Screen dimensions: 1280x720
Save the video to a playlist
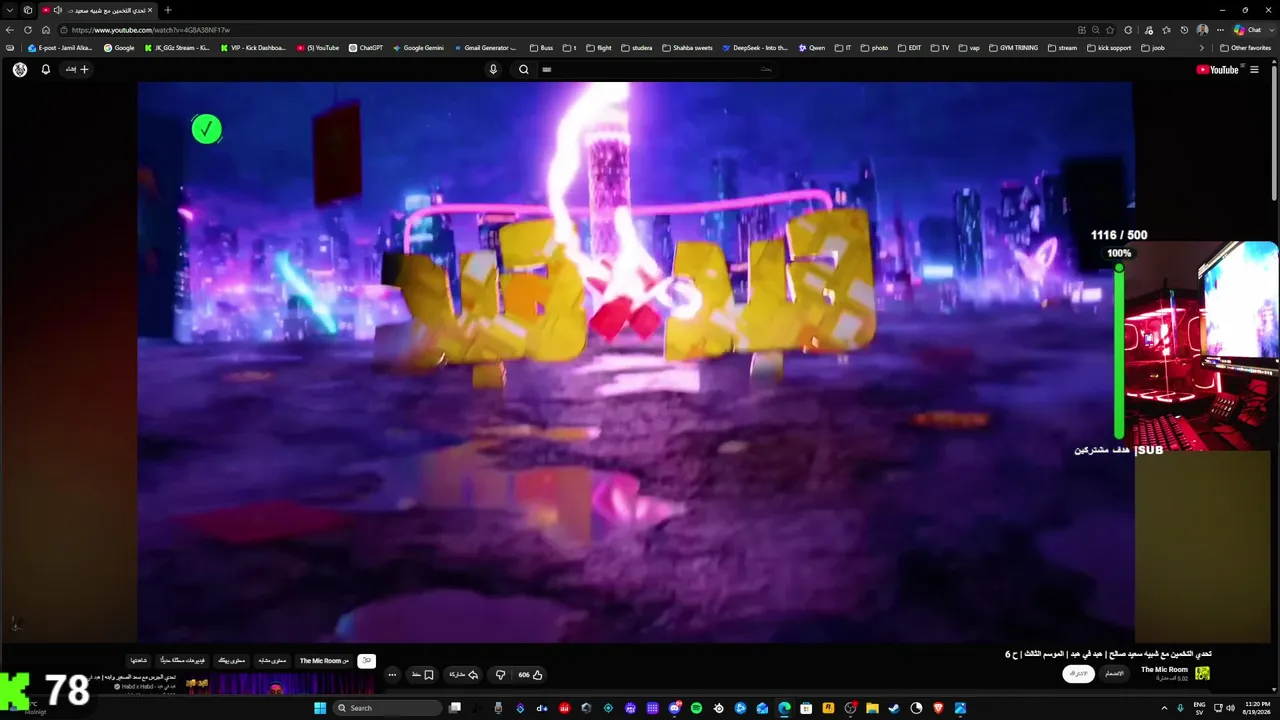click(422, 675)
